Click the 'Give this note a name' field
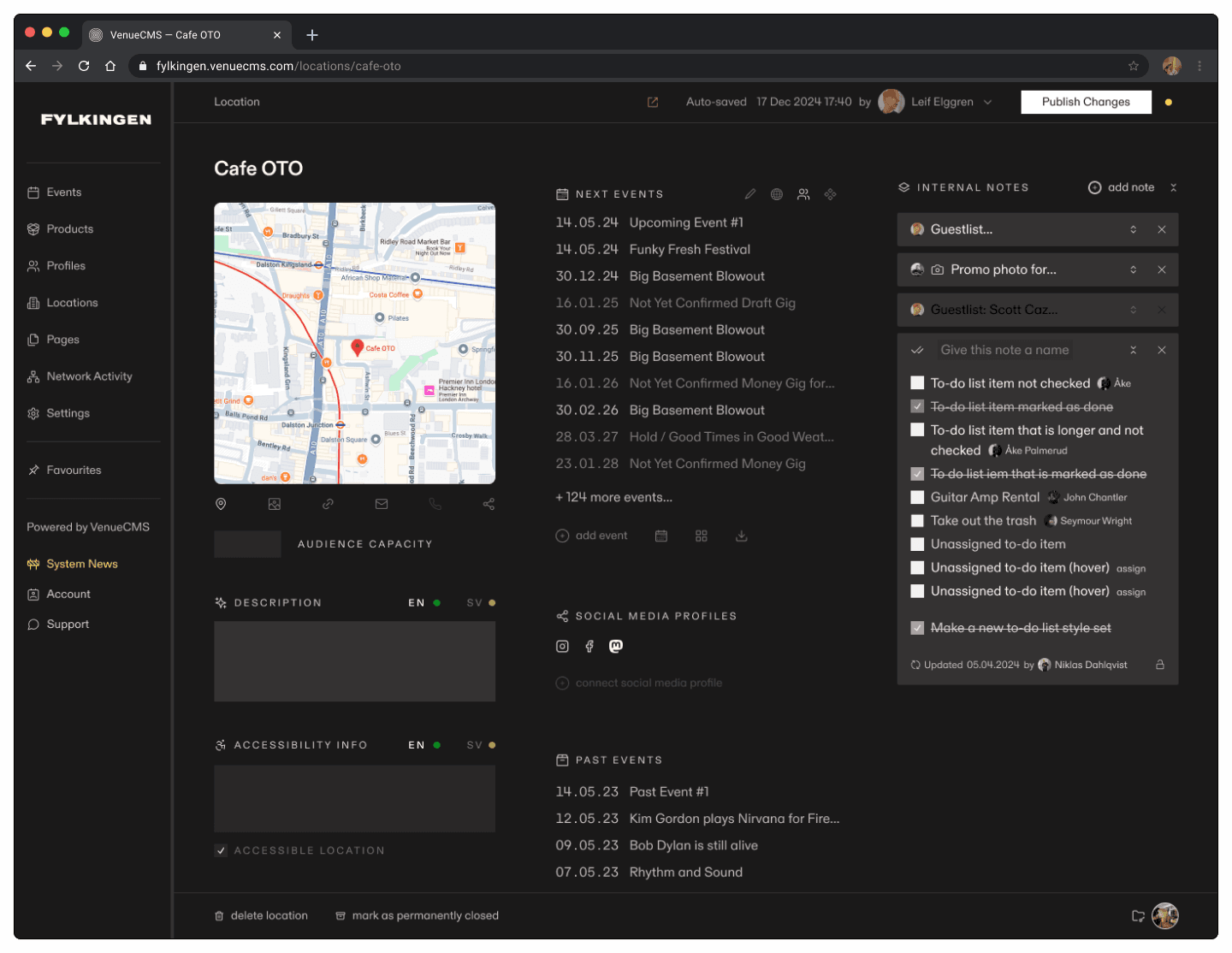This screenshot has height=953, width=1232. click(x=1004, y=350)
